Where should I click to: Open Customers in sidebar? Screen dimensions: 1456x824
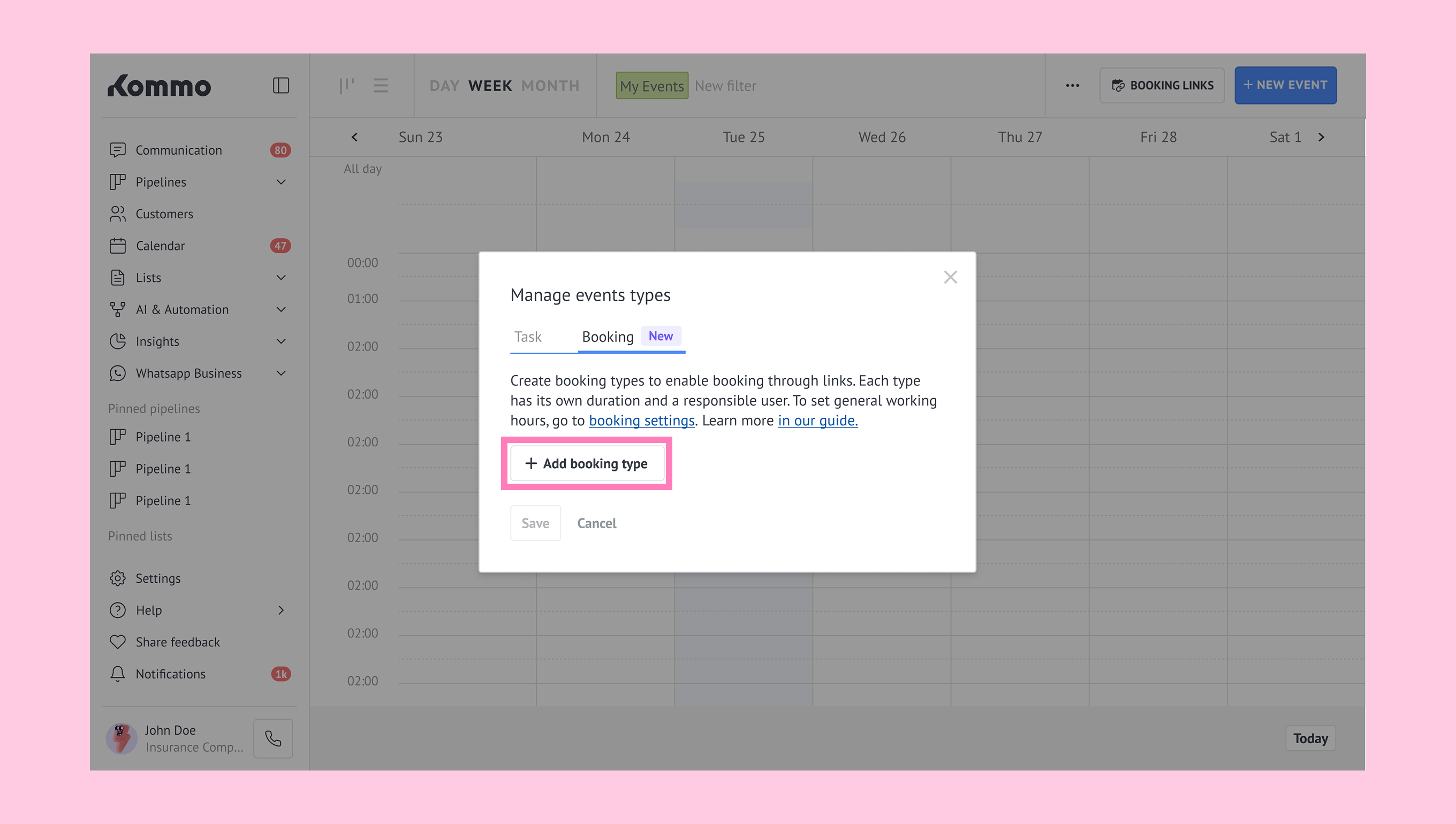199,214
